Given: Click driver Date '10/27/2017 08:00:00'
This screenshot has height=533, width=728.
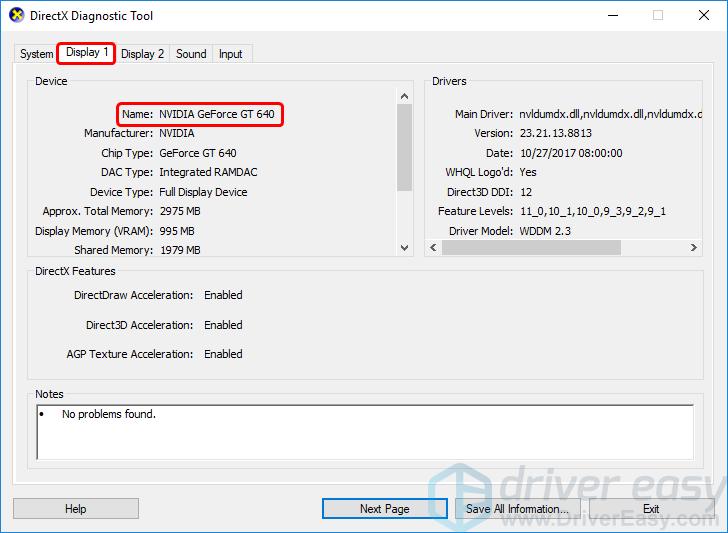Looking at the screenshot, I should click(x=571, y=153).
